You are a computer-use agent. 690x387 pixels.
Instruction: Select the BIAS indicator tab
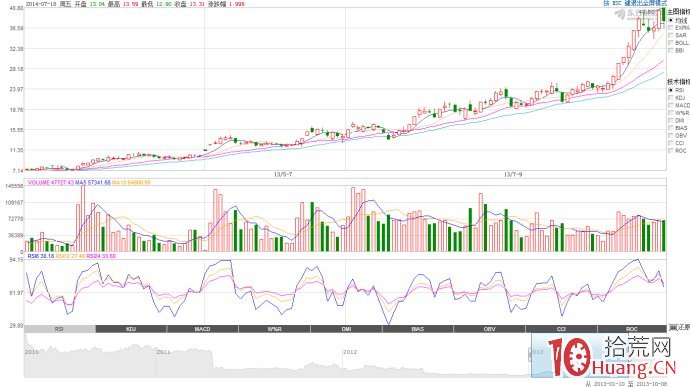point(418,329)
